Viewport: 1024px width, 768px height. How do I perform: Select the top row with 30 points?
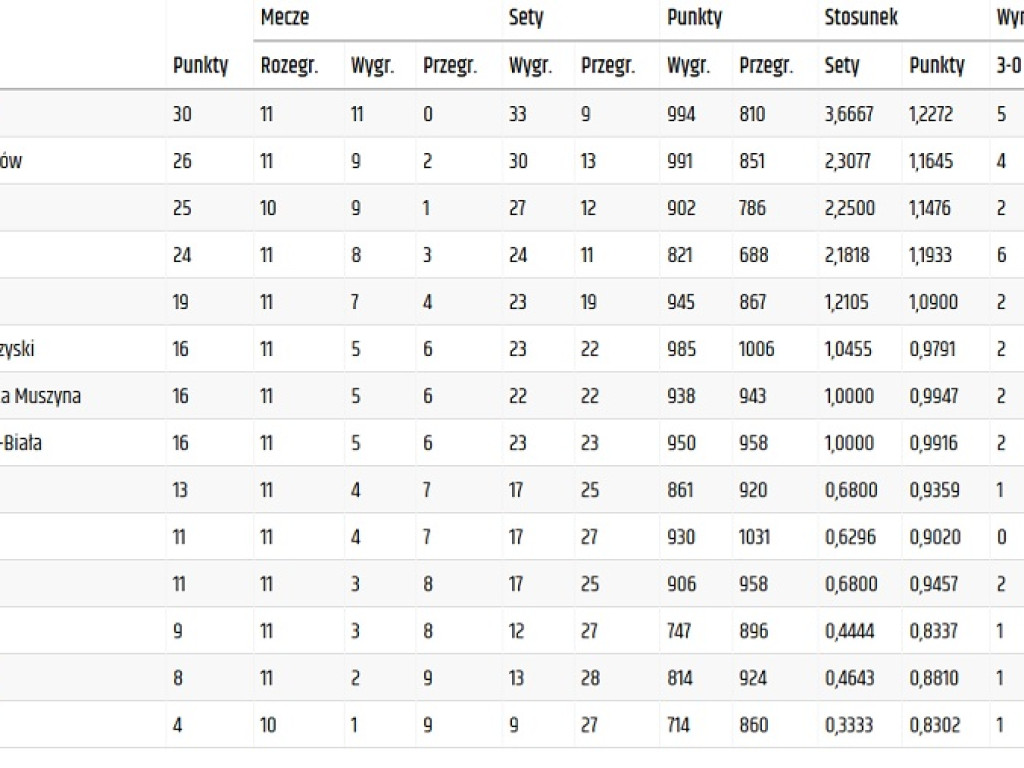pyautogui.click(x=512, y=114)
